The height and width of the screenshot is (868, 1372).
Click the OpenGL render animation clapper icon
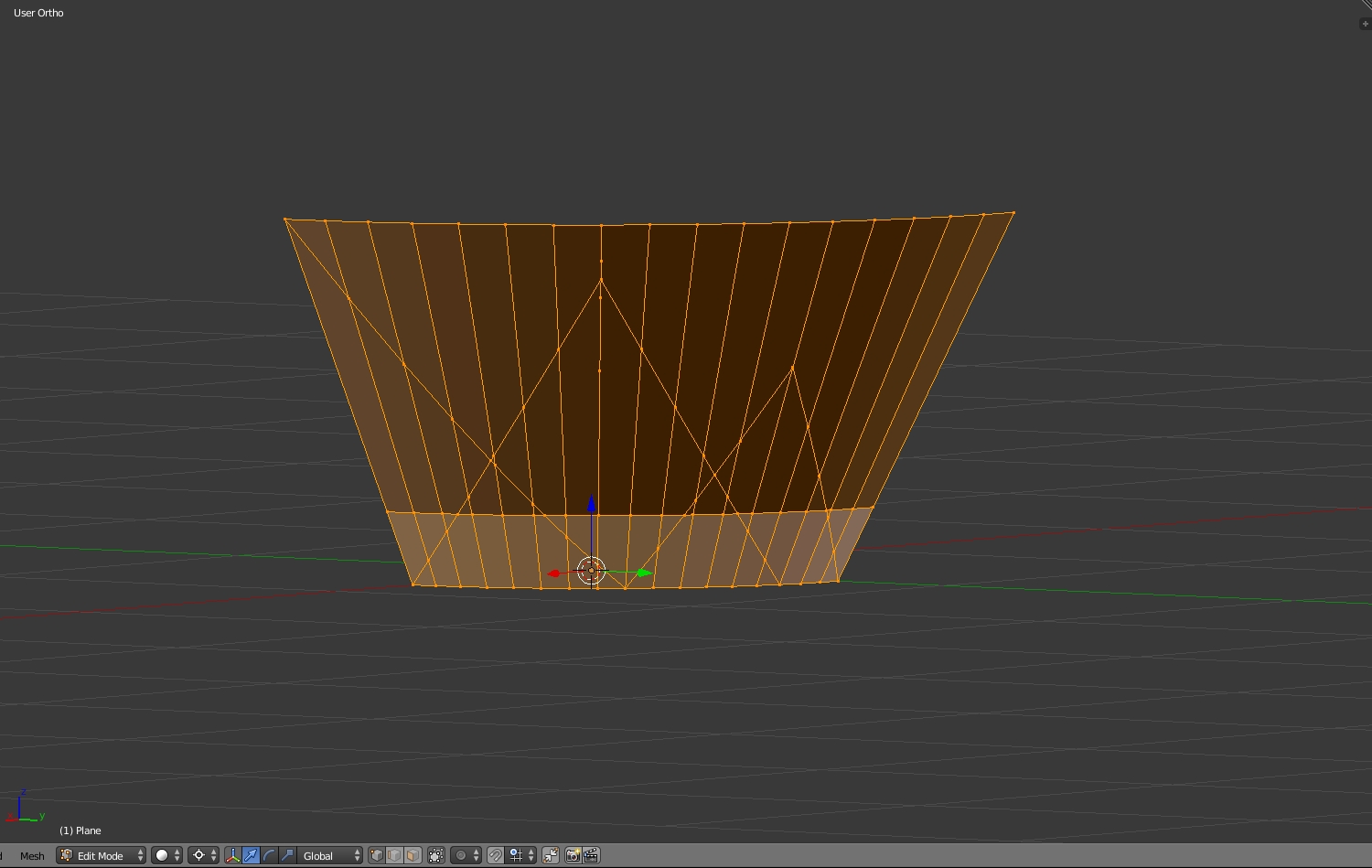(x=591, y=855)
